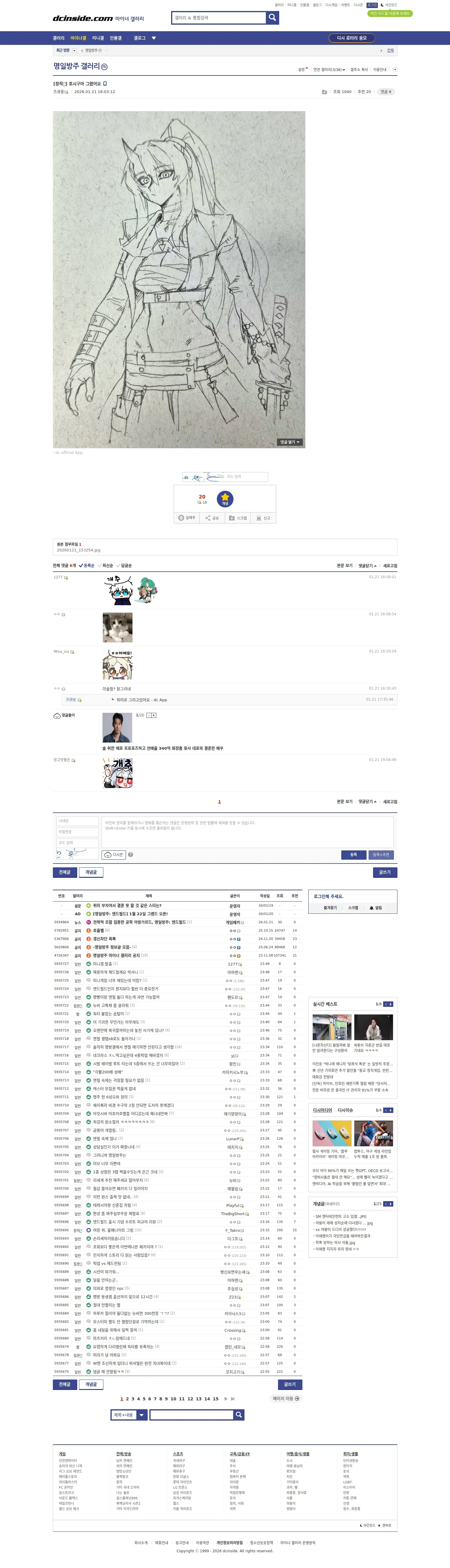Image resolution: width=450 pixels, height=1568 pixels.
Task: Open the 갤러리 navigation tab
Action: pyautogui.click(x=59, y=38)
